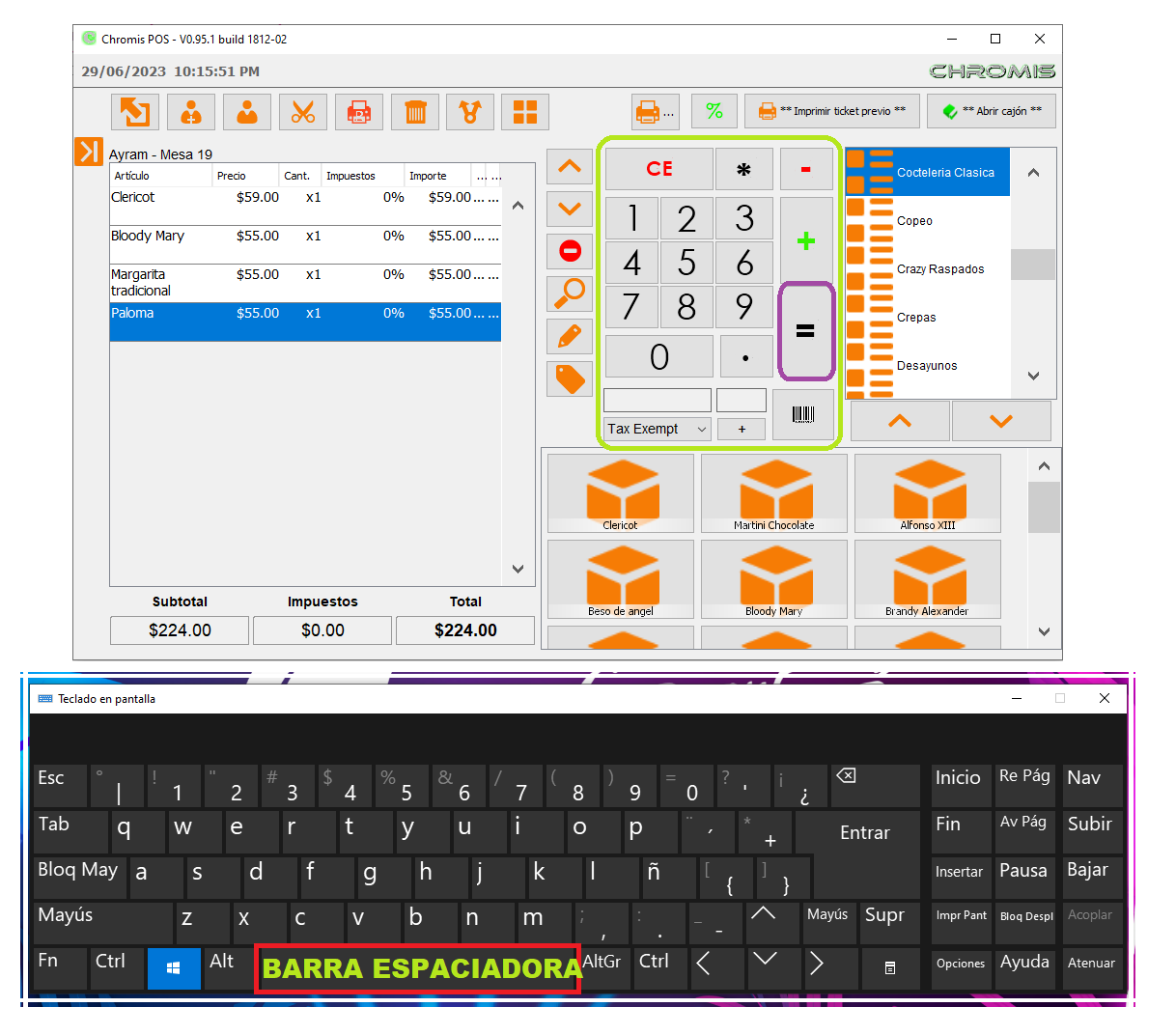The height and width of the screenshot is (1035, 1176).
Task: Select the Clericot ticket line
Action: pyautogui.click(x=305, y=206)
